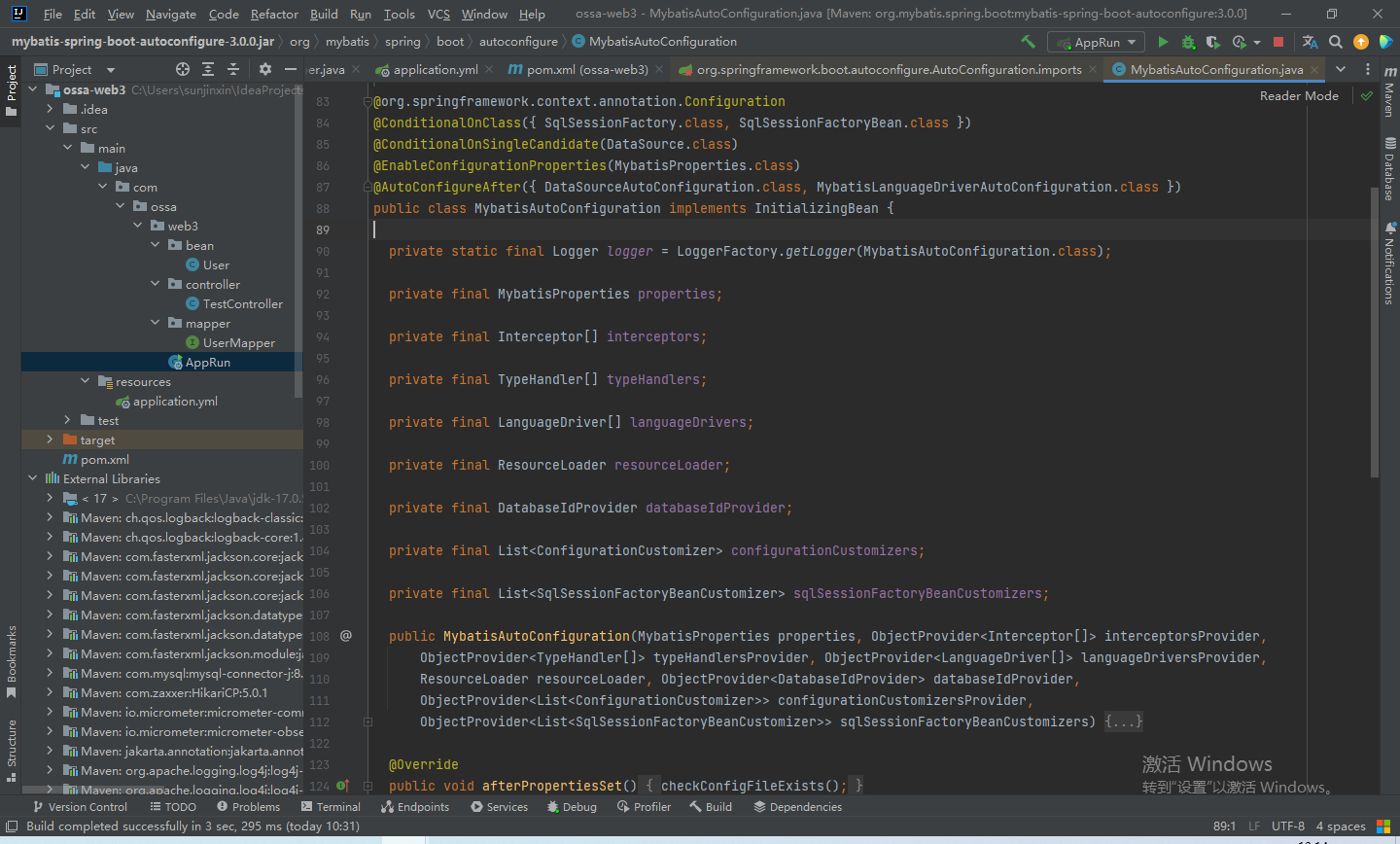The width and height of the screenshot is (1400, 844).
Task: Close the MybatisAutoConfiguration.java tab
Action: (x=1314, y=70)
